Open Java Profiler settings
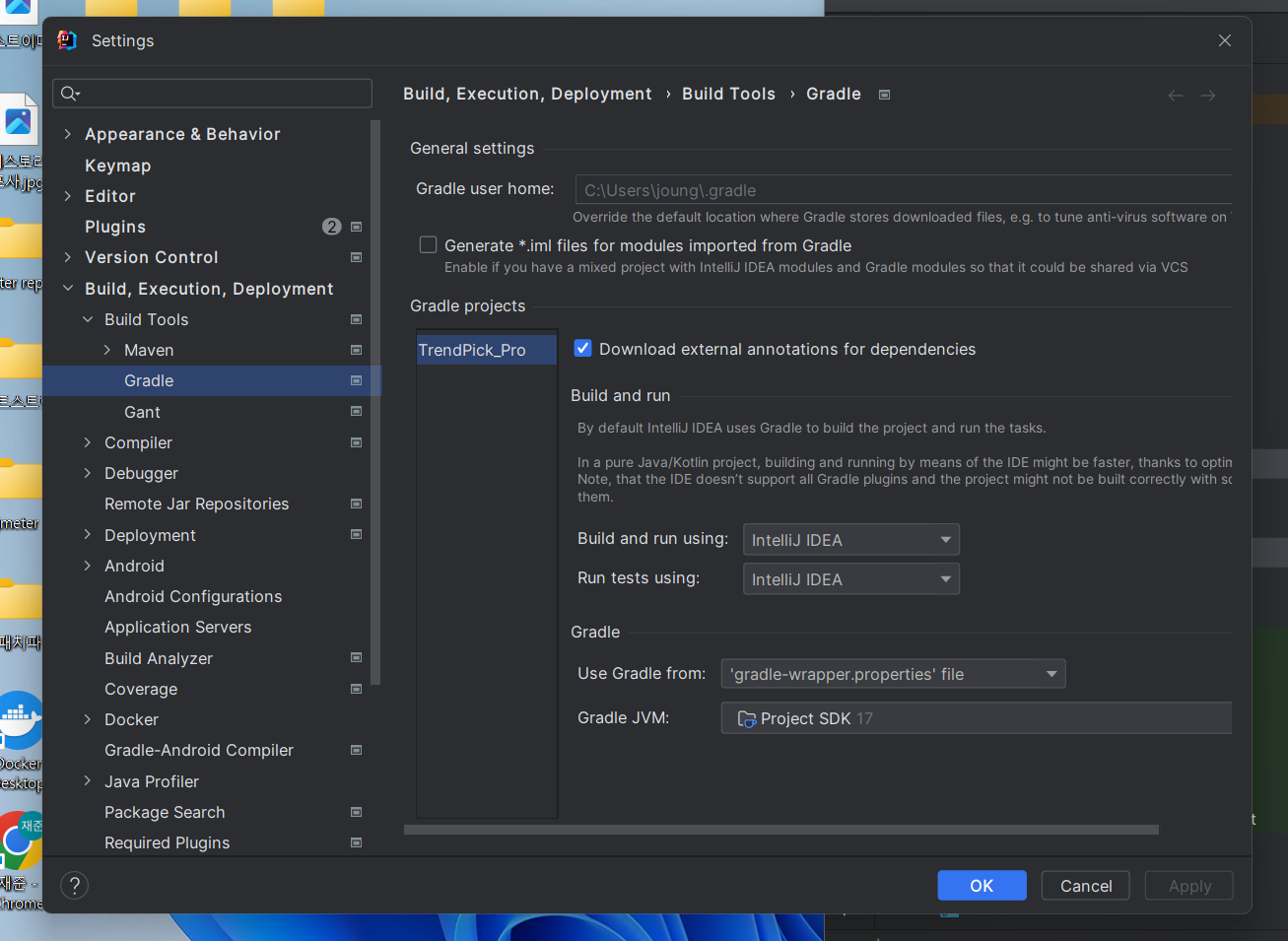The width and height of the screenshot is (1288, 941). pos(152,781)
